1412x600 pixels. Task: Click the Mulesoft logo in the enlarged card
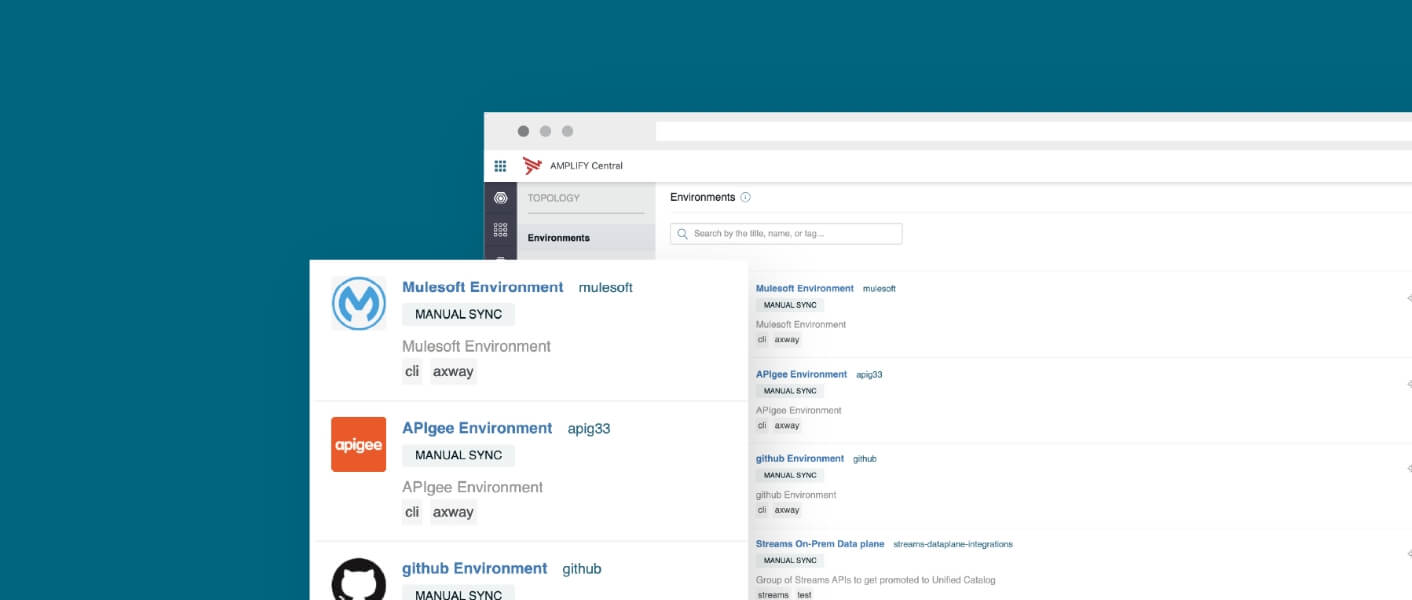point(358,303)
